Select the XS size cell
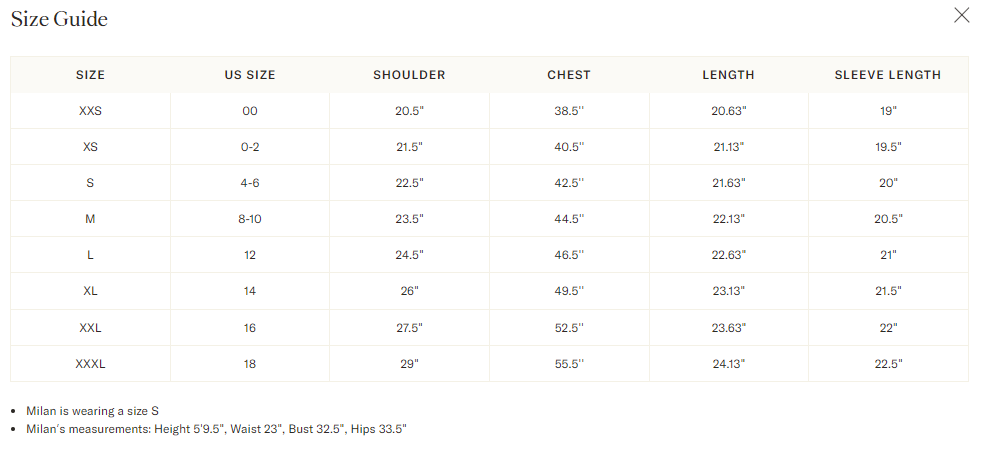Viewport: 981px width, 475px height. 90,147
